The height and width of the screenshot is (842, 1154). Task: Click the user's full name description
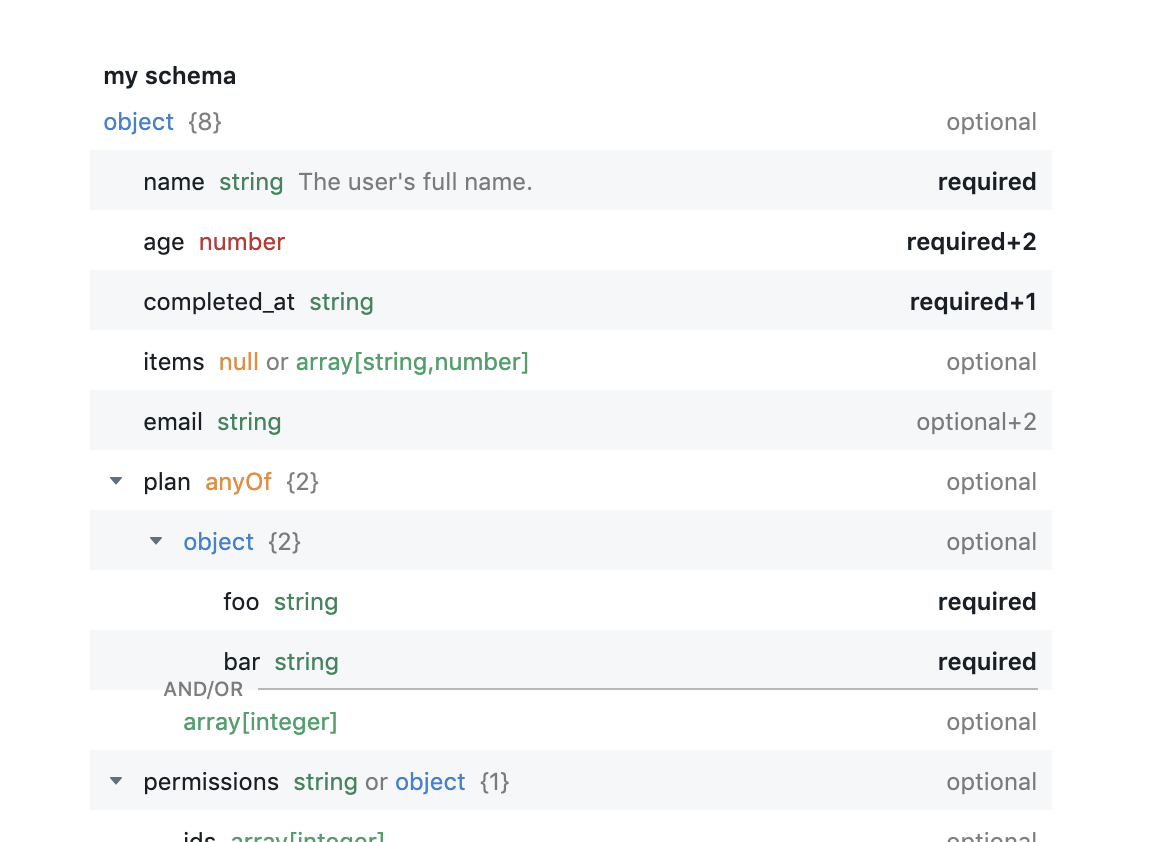[x=415, y=182]
